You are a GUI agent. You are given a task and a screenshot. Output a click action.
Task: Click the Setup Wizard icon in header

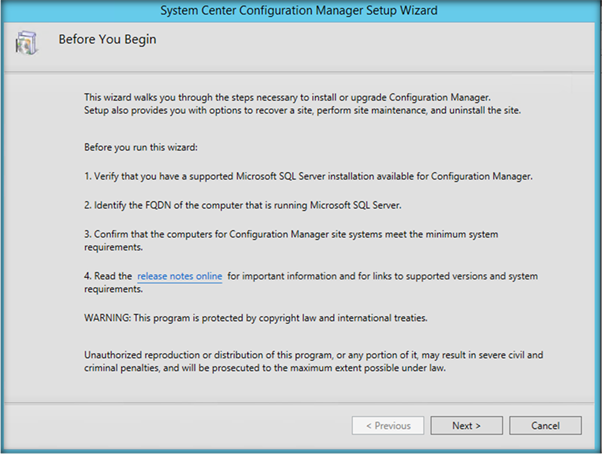click(25, 43)
